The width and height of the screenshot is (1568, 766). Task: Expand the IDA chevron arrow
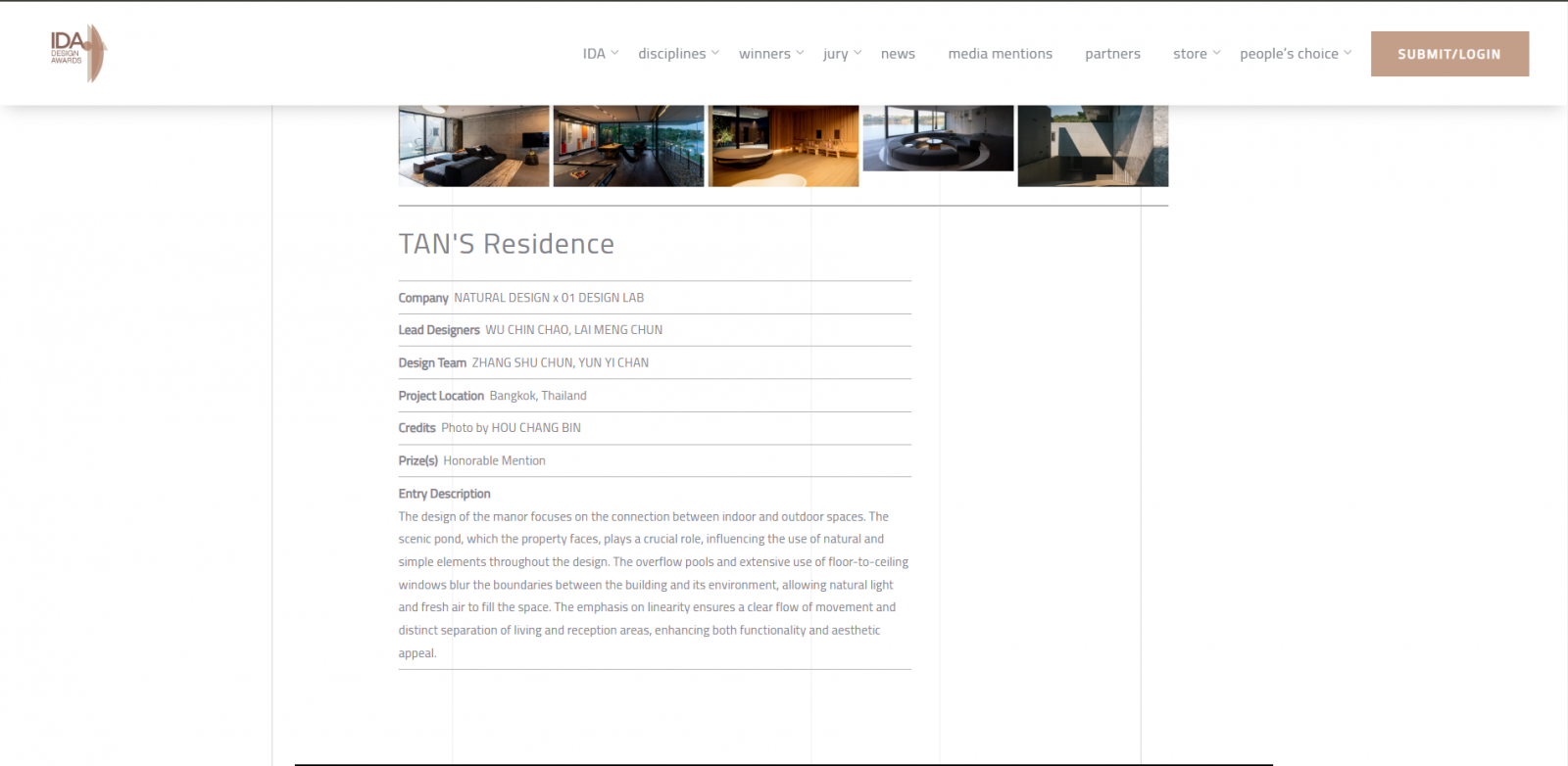(x=614, y=53)
